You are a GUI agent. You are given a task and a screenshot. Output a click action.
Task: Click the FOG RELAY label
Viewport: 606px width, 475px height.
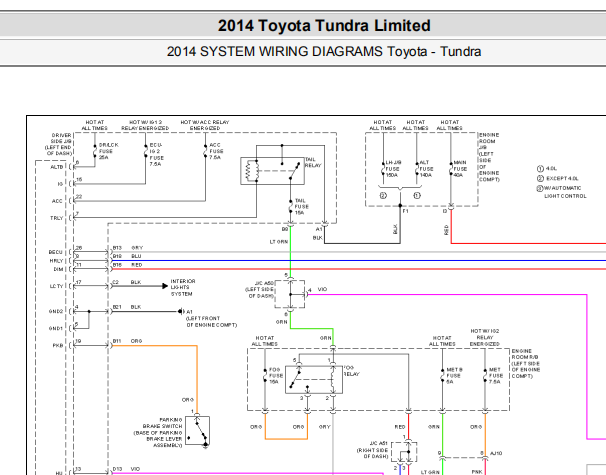[x=351, y=371]
